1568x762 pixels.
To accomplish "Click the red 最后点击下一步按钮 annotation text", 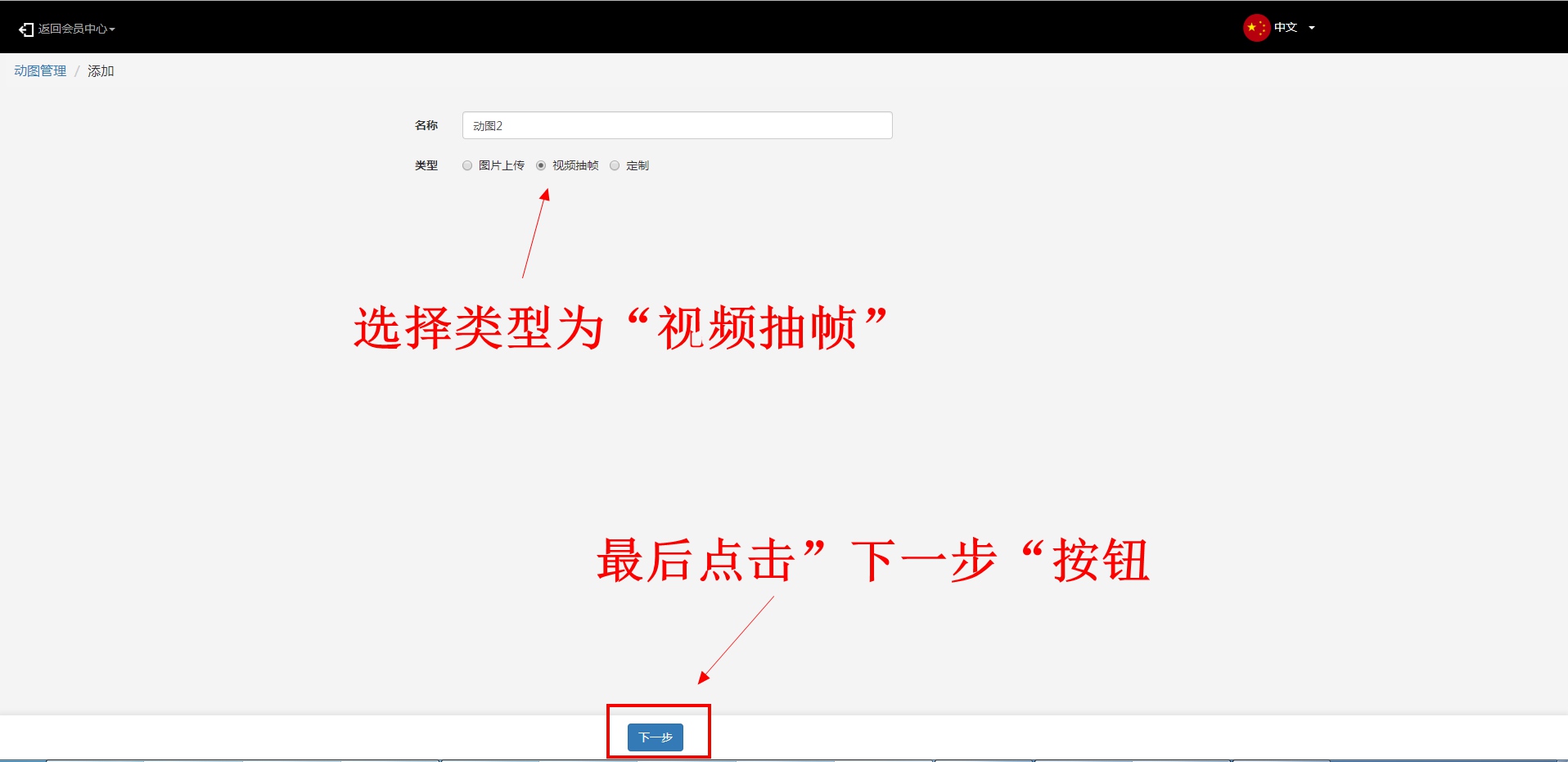I will click(x=872, y=561).
